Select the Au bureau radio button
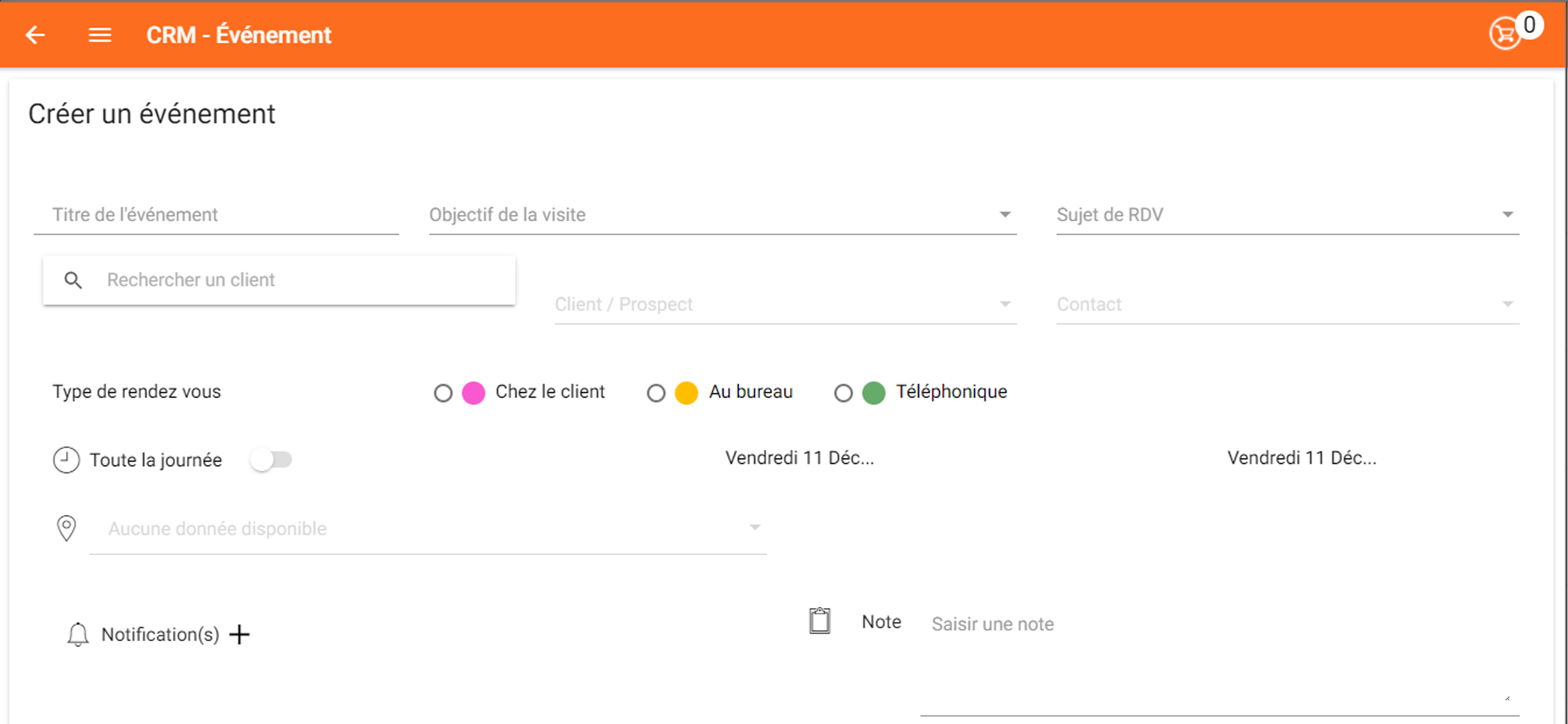This screenshot has width=1568, height=724. [656, 393]
